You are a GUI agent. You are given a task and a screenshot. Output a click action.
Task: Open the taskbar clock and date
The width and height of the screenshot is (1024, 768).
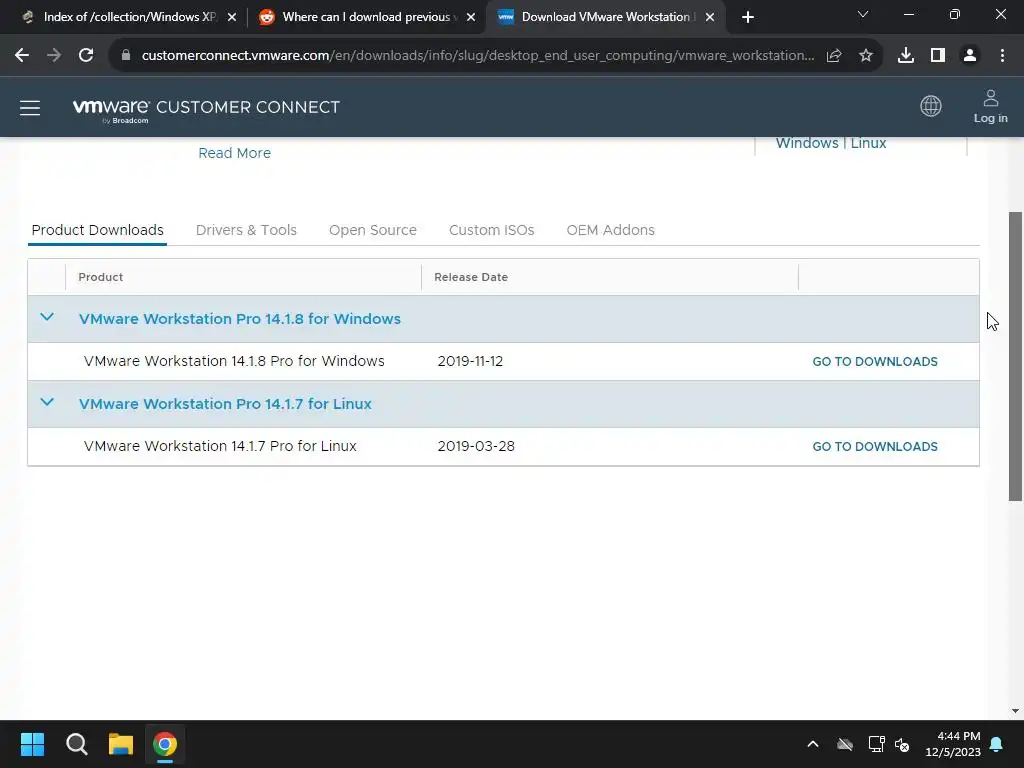point(953,744)
